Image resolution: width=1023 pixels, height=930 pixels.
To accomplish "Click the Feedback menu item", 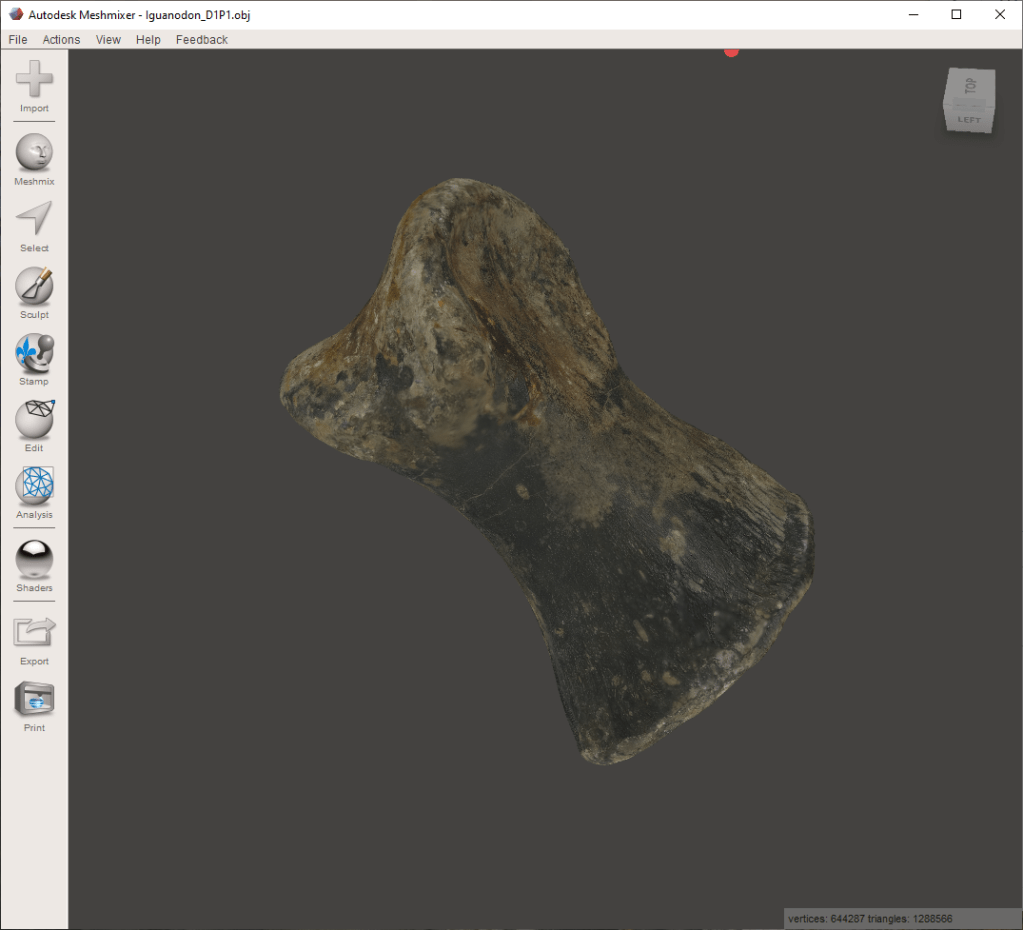I will click(x=201, y=40).
